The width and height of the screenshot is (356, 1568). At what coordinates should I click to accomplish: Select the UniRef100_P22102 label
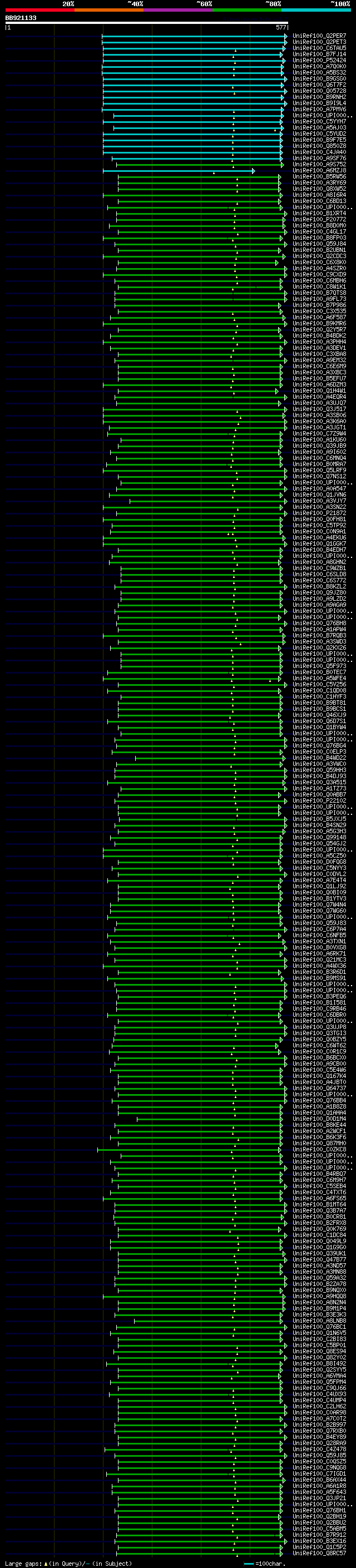point(319,802)
